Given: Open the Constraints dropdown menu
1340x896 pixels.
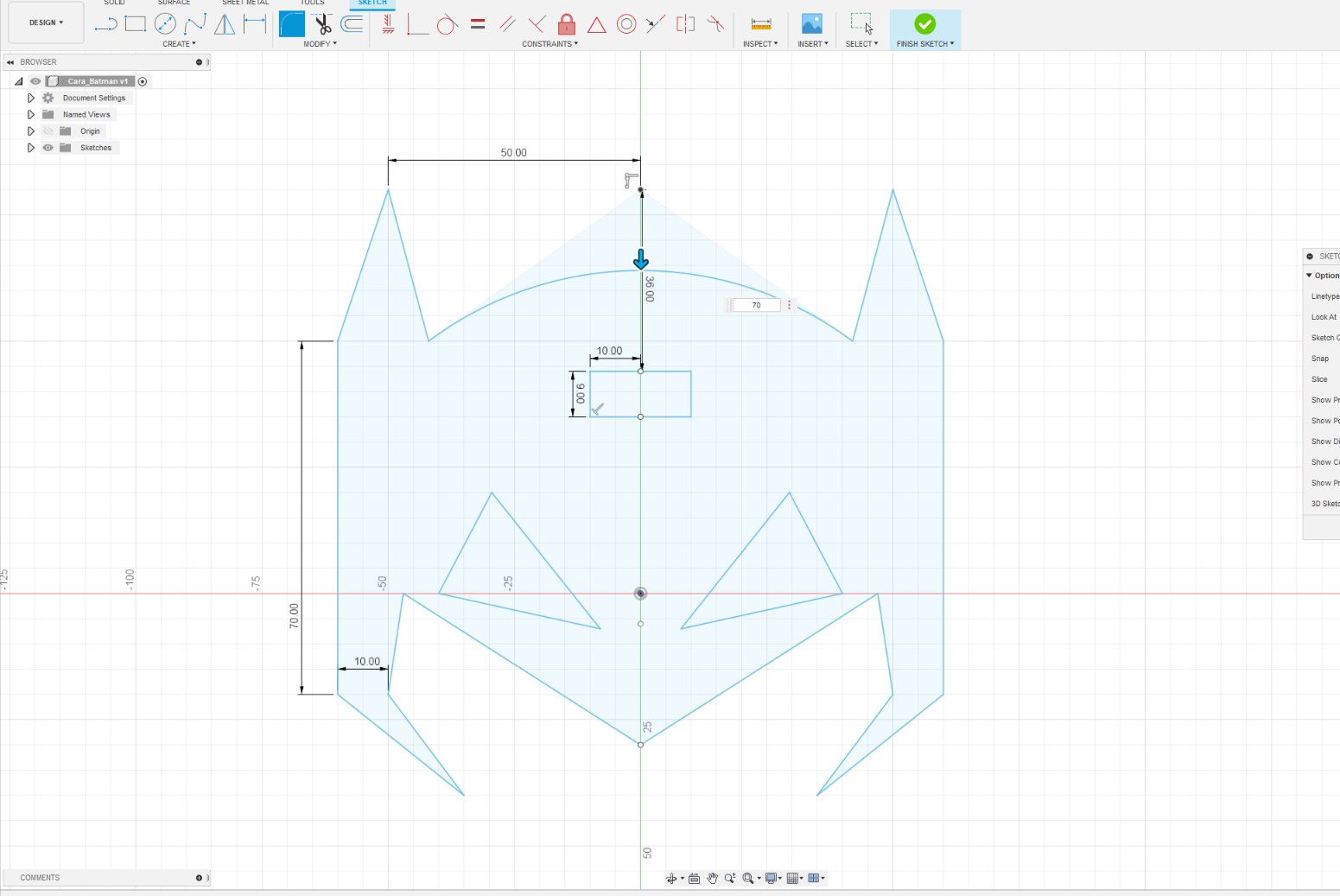Looking at the screenshot, I should 550,44.
